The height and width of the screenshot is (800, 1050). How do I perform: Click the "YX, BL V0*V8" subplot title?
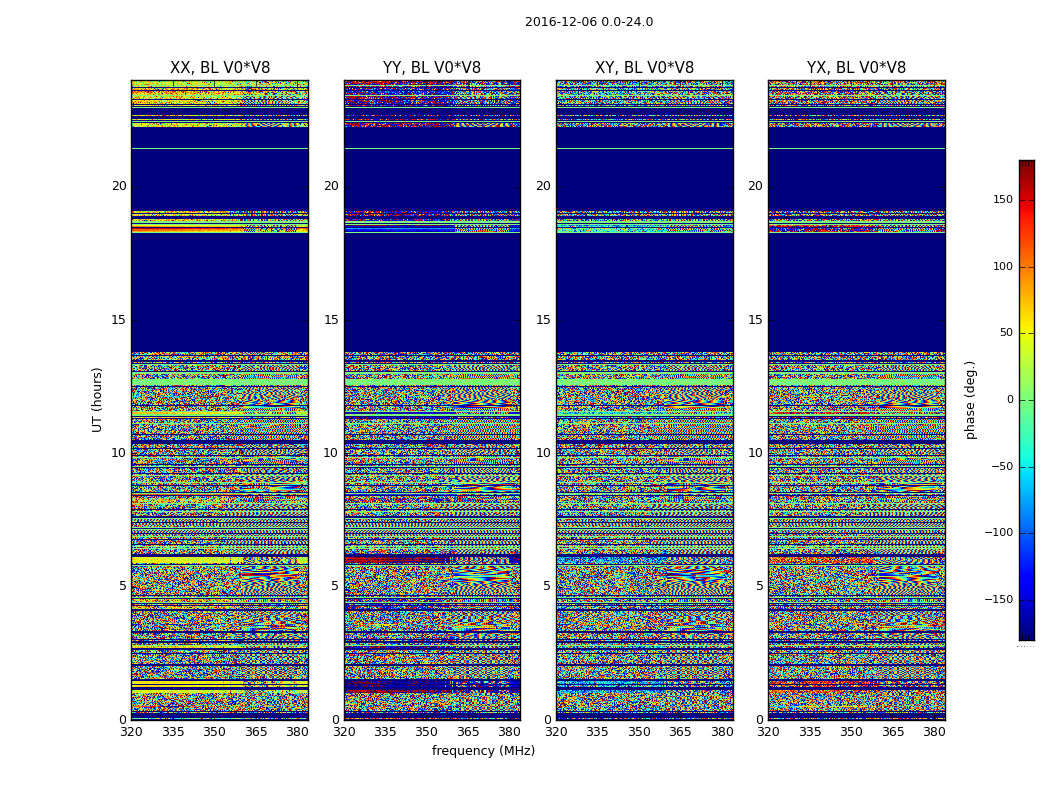[x=856, y=68]
